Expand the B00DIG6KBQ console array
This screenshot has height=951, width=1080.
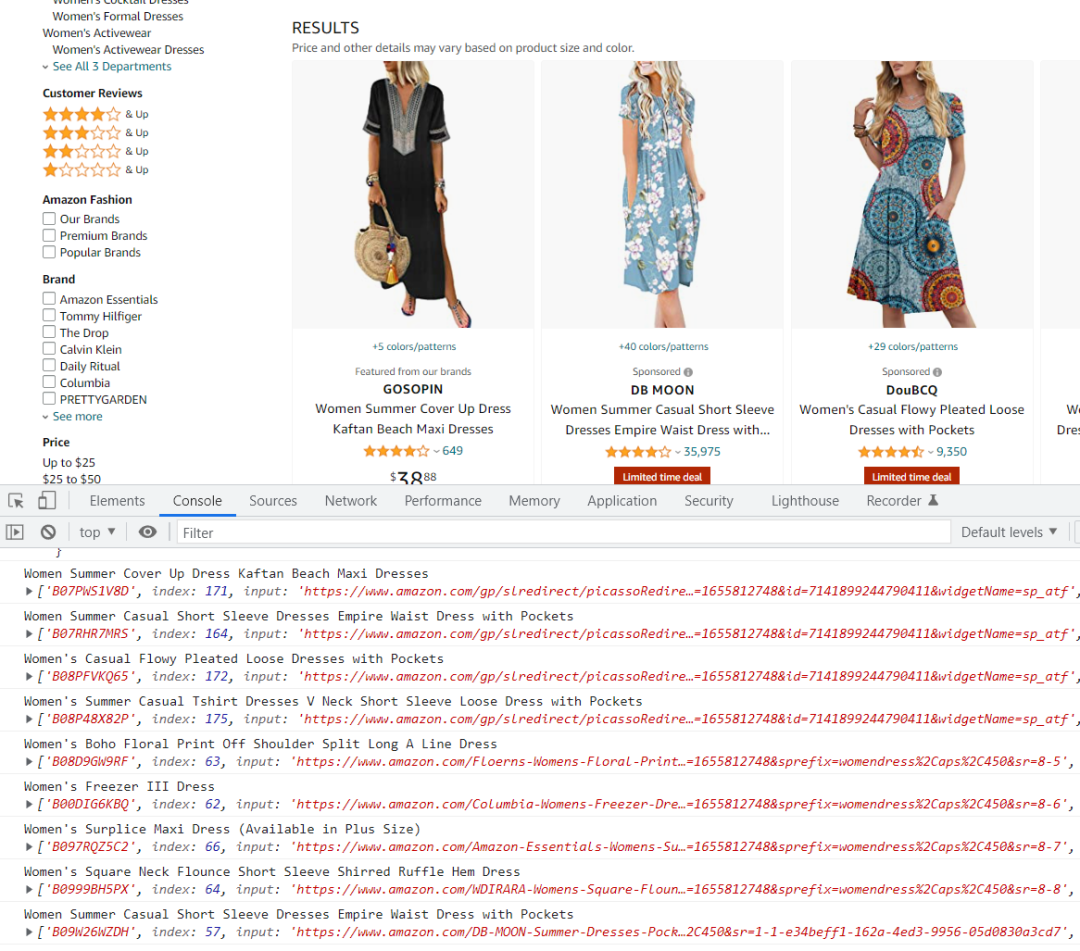click(29, 804)
